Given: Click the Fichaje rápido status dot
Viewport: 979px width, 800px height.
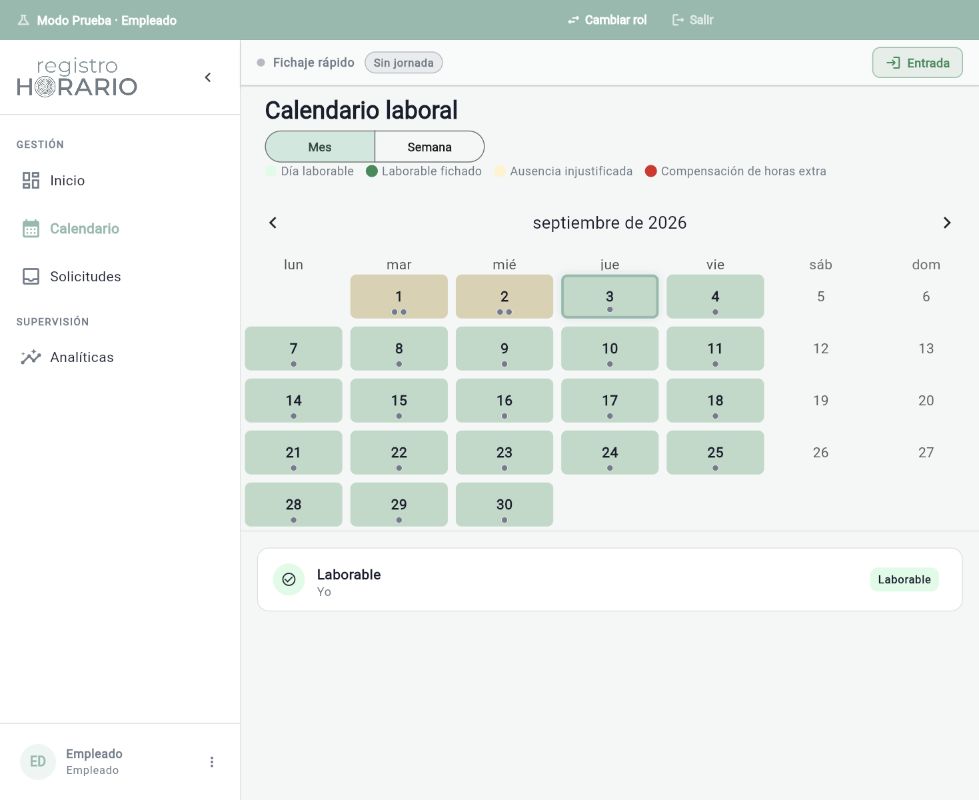Looking at the screenshot, I should pos(261,62).
